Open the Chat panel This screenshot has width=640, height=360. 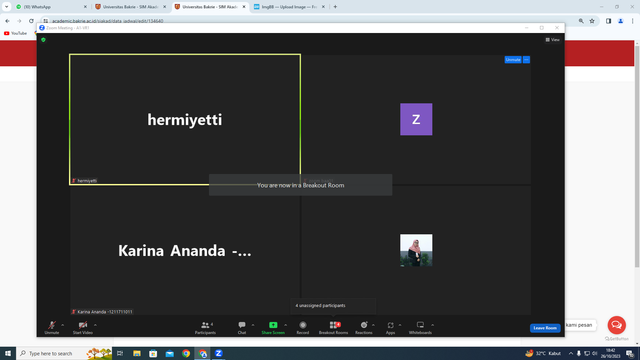(242, 327)
